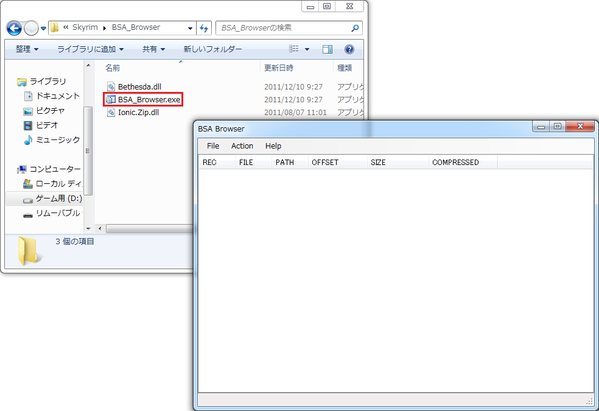Screen dimensions: 599x411
Task: Select ライブラリ in navigation pane
Action: 42,81
